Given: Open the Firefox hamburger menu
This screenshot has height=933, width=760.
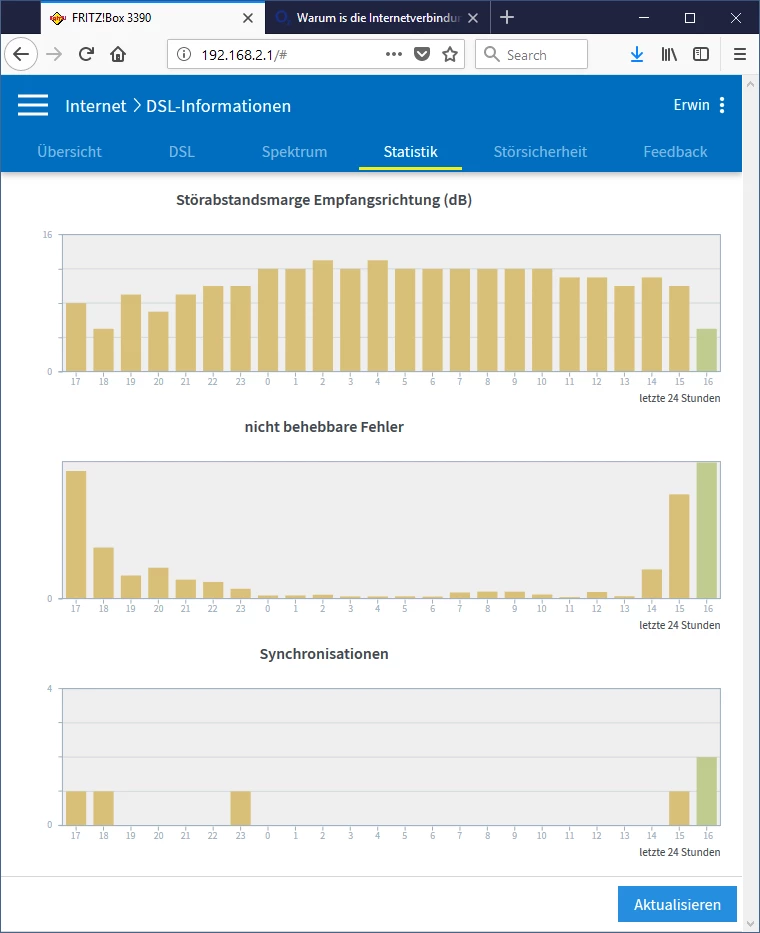Looking at the screenshot, I should [x=740, y=55].
